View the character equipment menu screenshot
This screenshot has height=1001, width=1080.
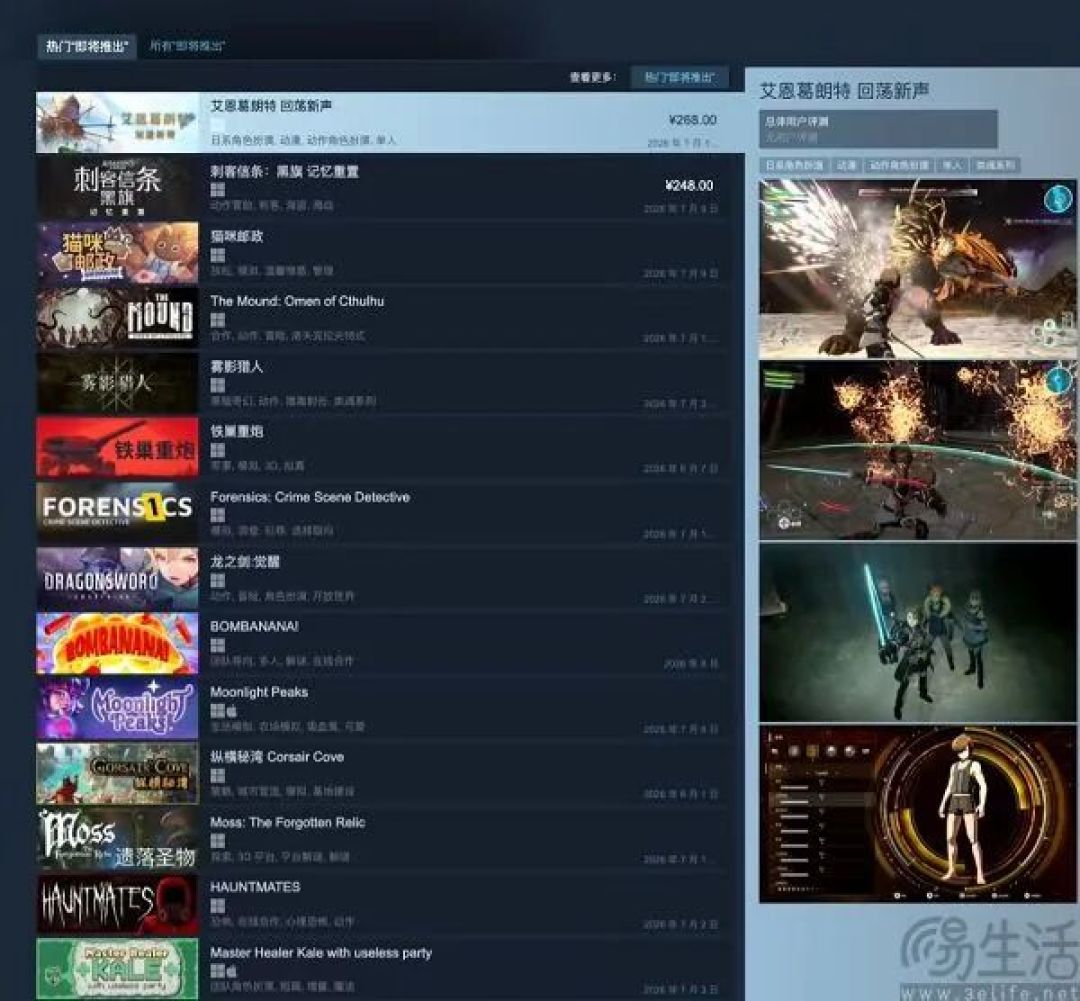[917, 814]
